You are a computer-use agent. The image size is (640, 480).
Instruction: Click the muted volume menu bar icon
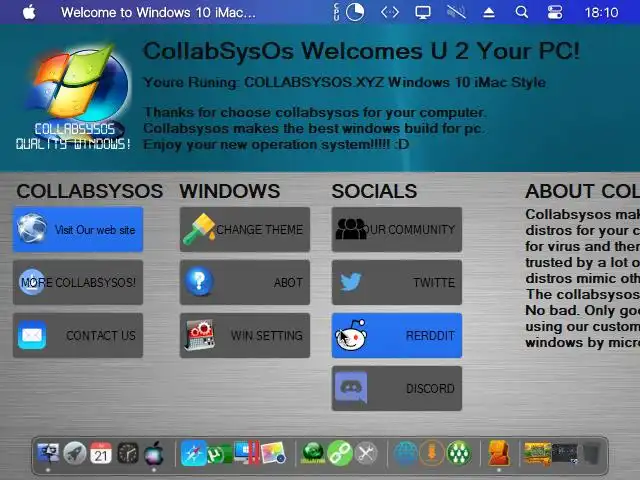(456, 12)
